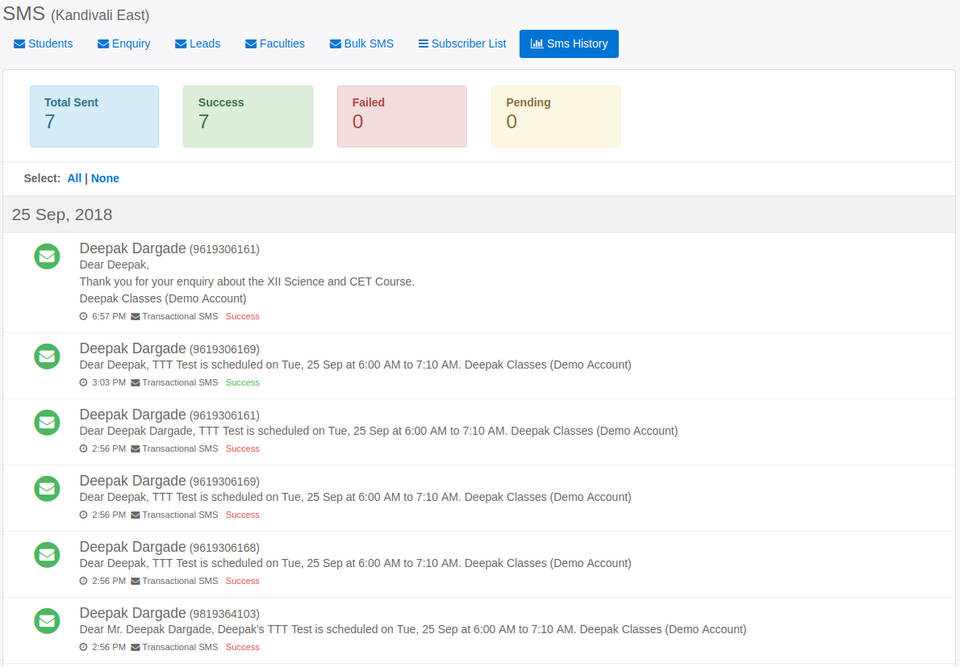Click the list icon beside Subscriber List
The image size is (960, 667).
point(425,43)
